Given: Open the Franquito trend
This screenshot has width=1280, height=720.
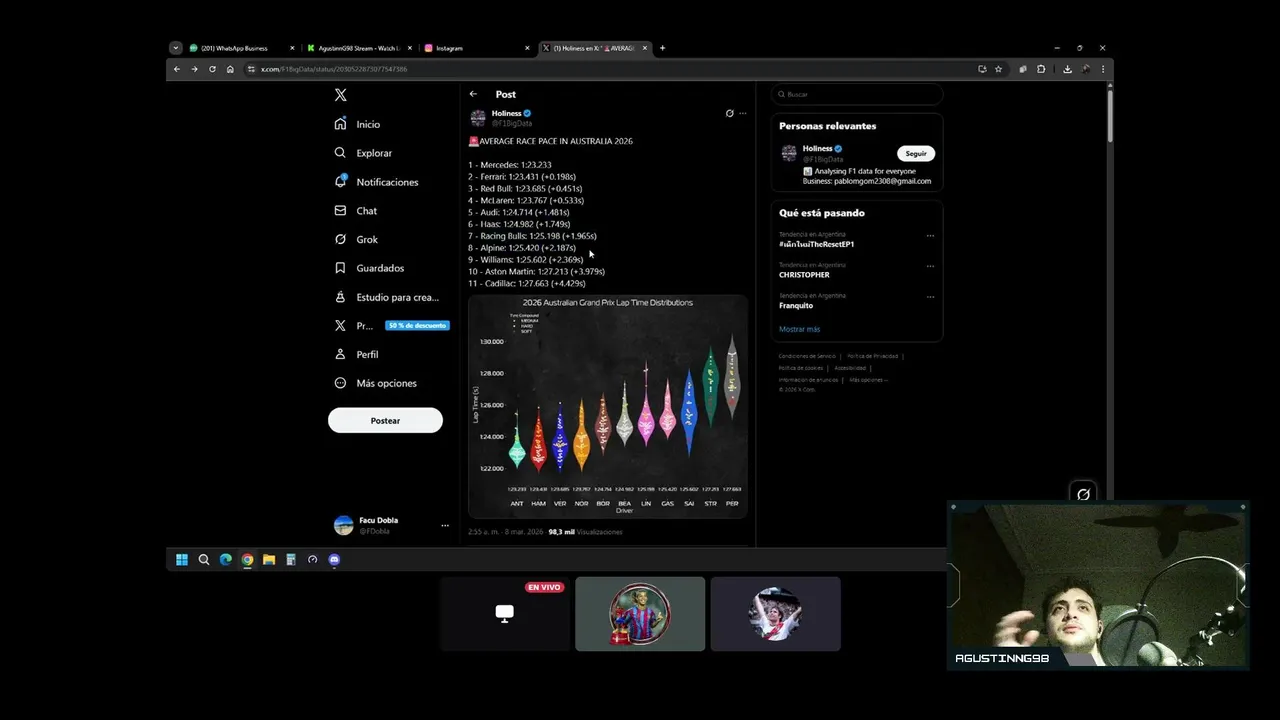Looking at the screenshot, I should [x=796, y=305].
